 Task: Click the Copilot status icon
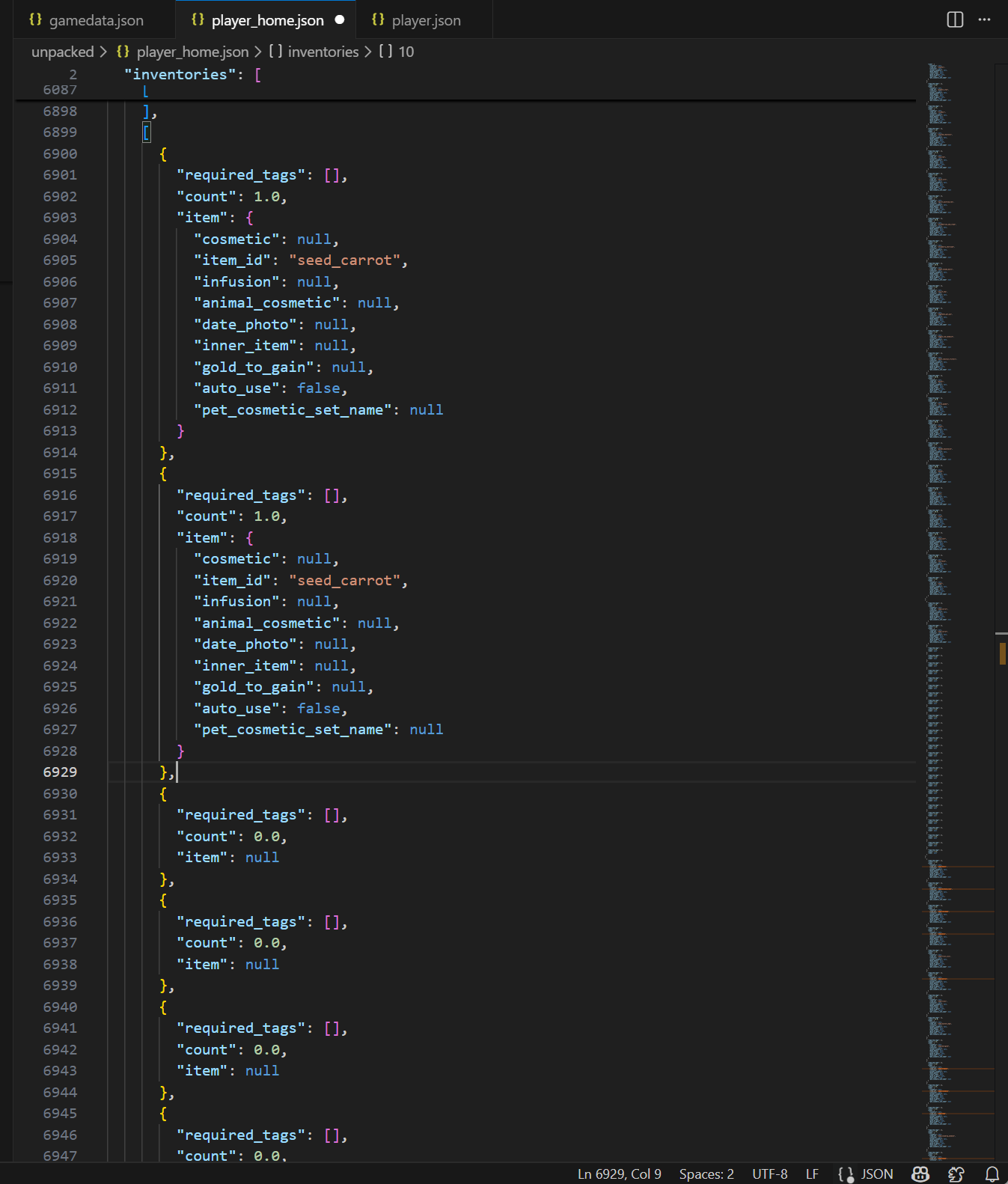(x=920, y=1174)
